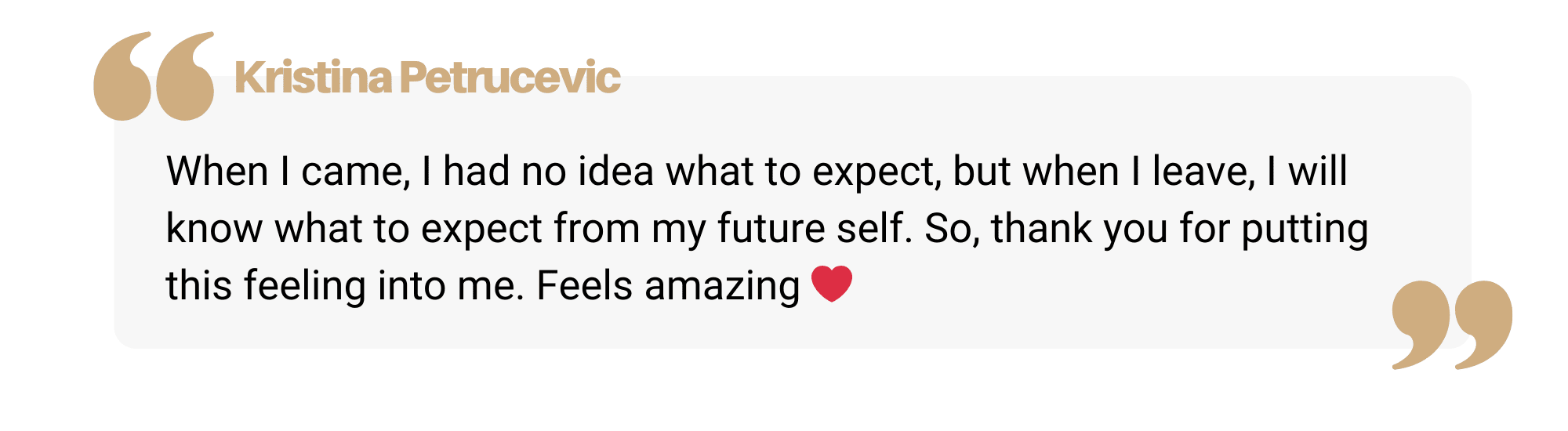Click the word "Kristina" in the heading
Image resolution: width=1568 pixels, height=431 pixels.
click(x=313, y=77)
